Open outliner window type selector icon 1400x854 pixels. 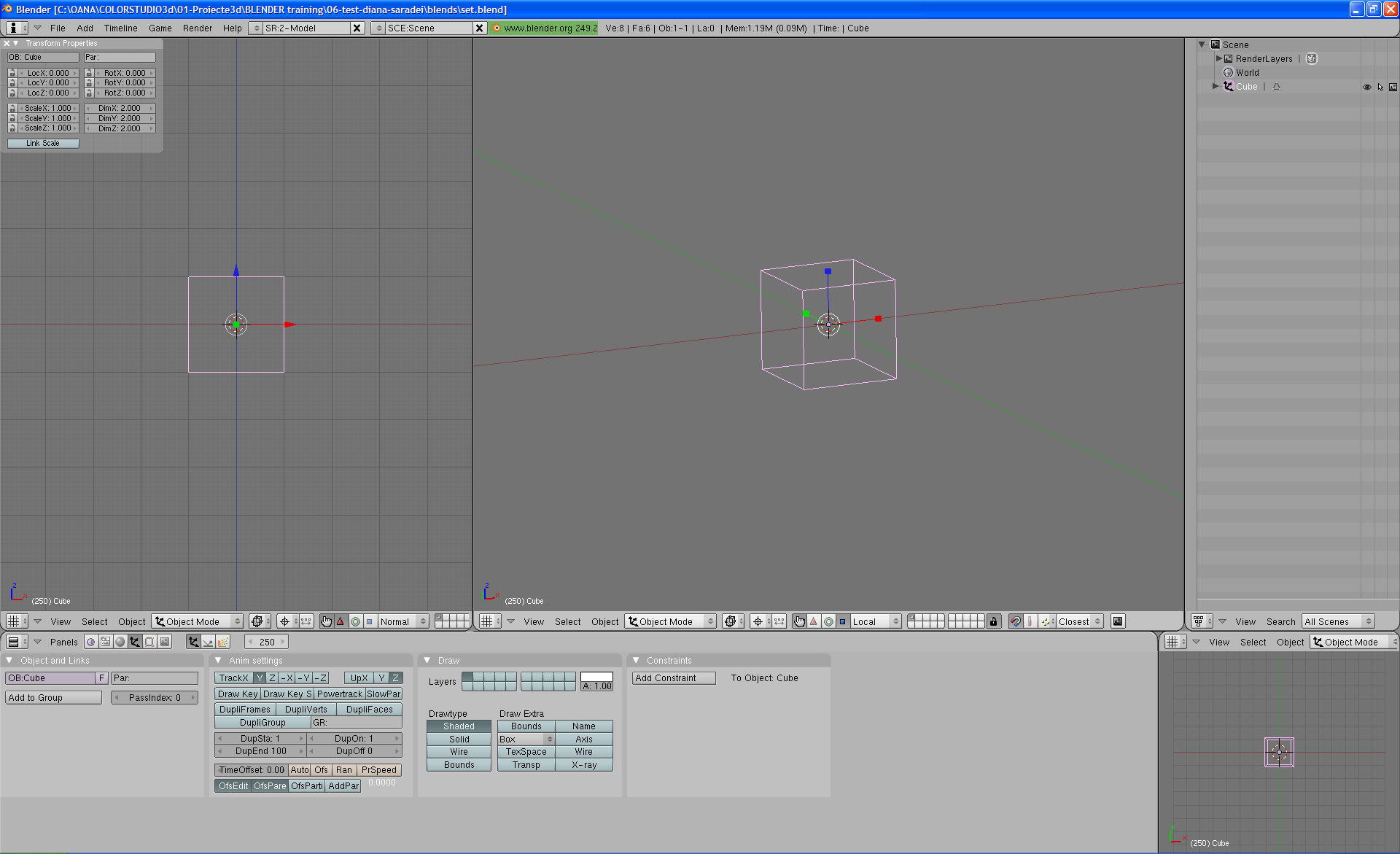point(1201,621)
